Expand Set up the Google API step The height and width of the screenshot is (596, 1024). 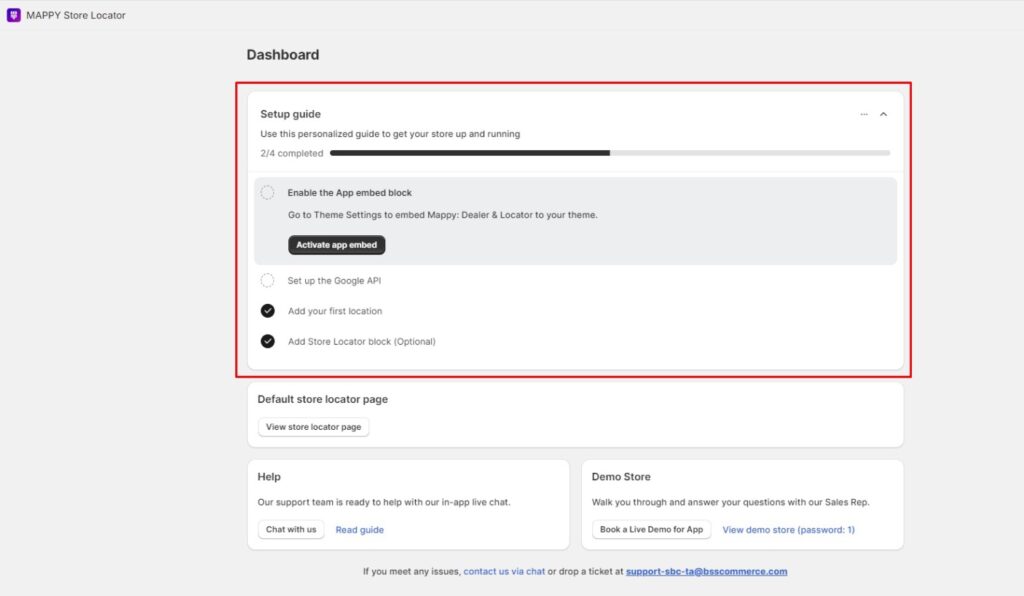[x=334, y=281]
